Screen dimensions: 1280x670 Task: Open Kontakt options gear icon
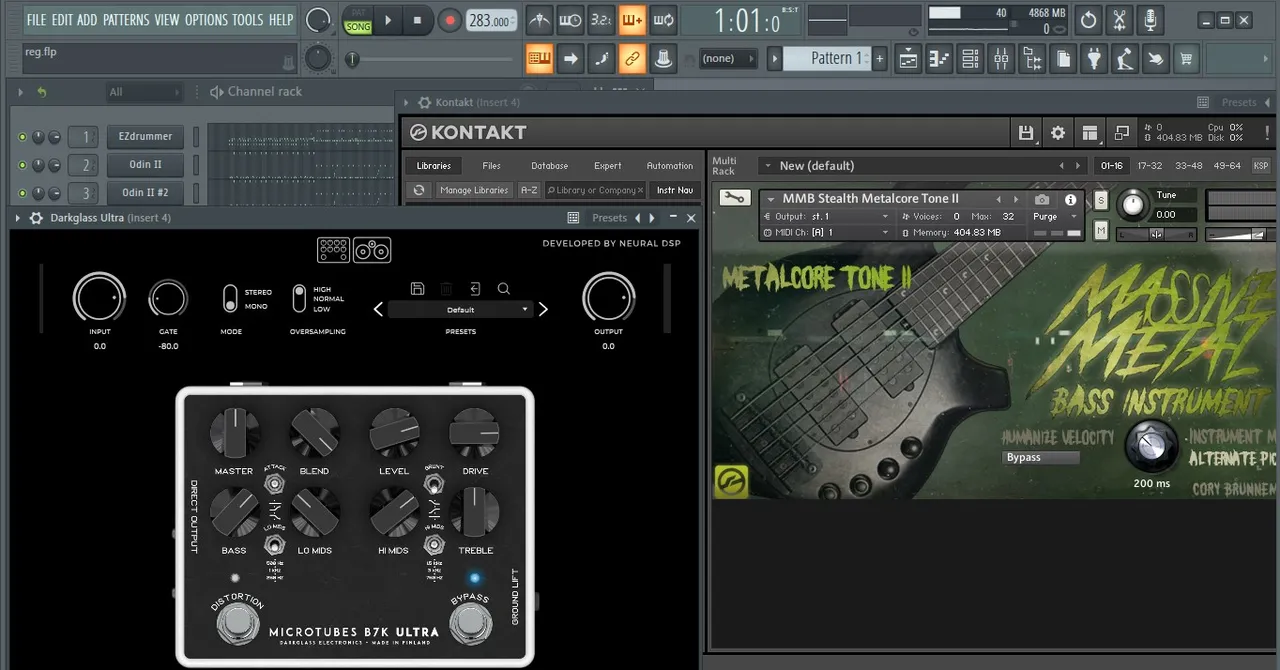(x=1057, y=132)
